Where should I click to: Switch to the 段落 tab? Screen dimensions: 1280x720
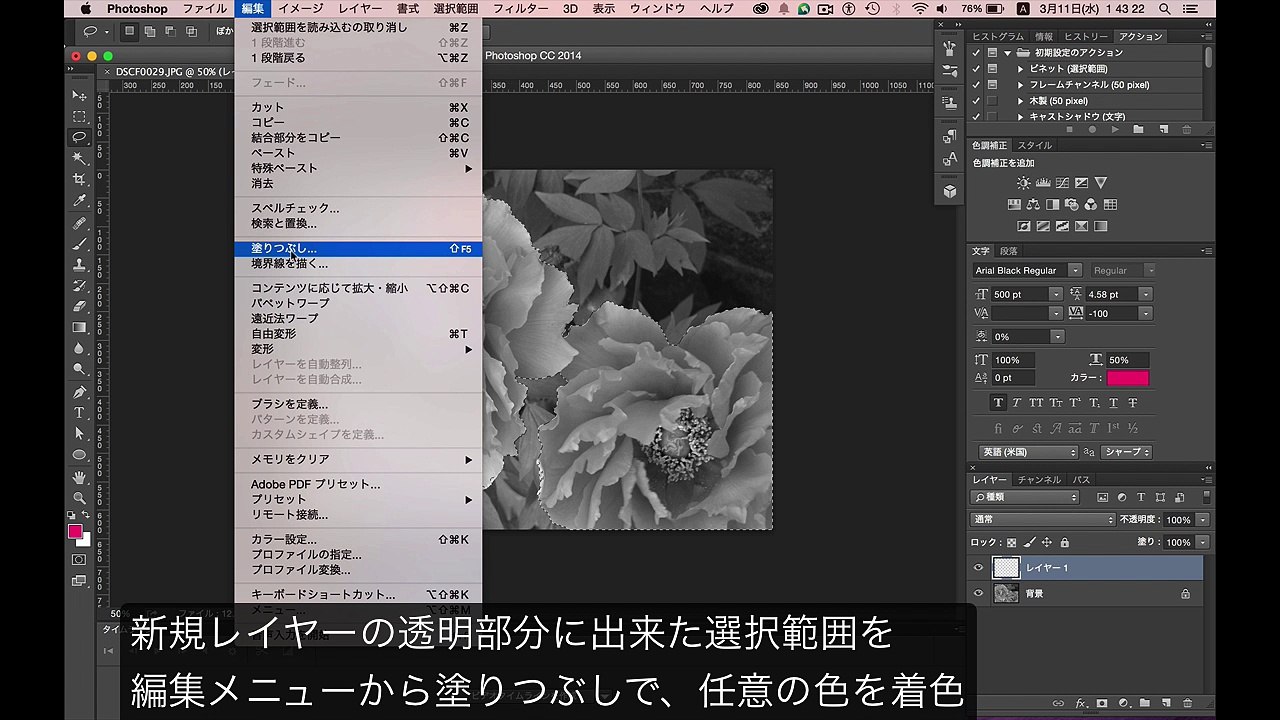1009,251
